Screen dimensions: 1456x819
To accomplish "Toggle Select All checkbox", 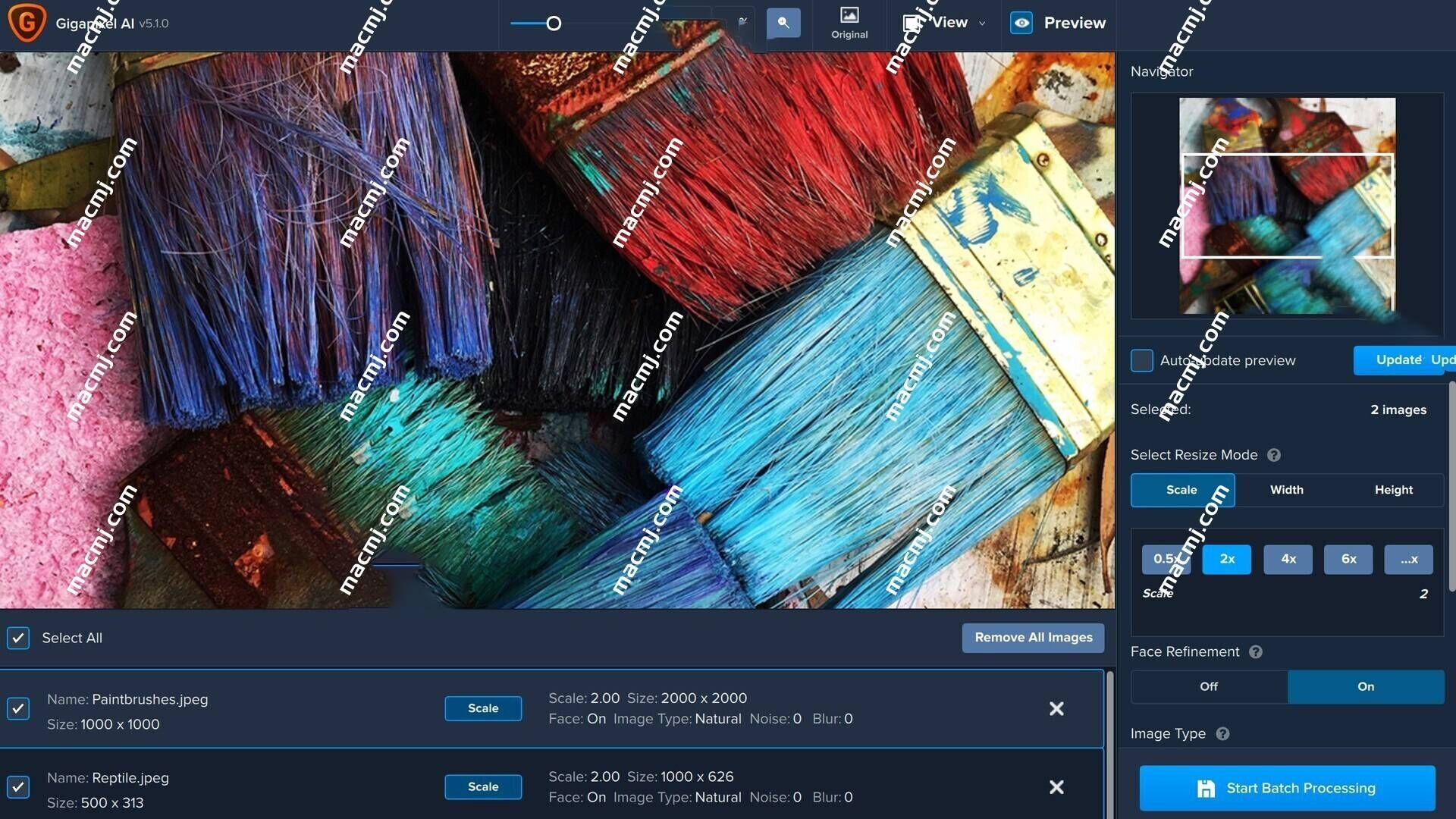I will [18, 637].
